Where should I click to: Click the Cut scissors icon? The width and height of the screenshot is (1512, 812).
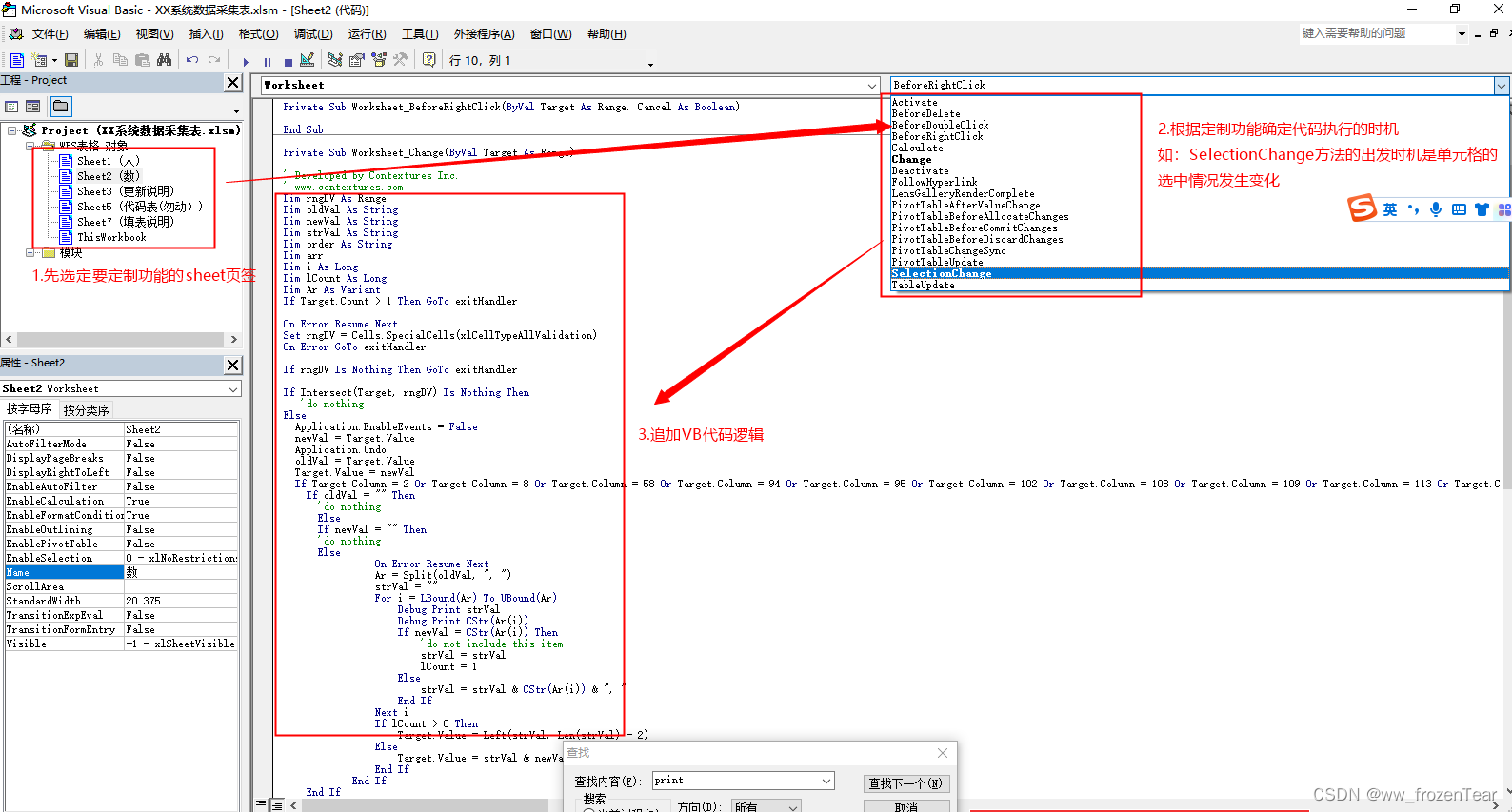pyautogui.click(x=98, y=60)
